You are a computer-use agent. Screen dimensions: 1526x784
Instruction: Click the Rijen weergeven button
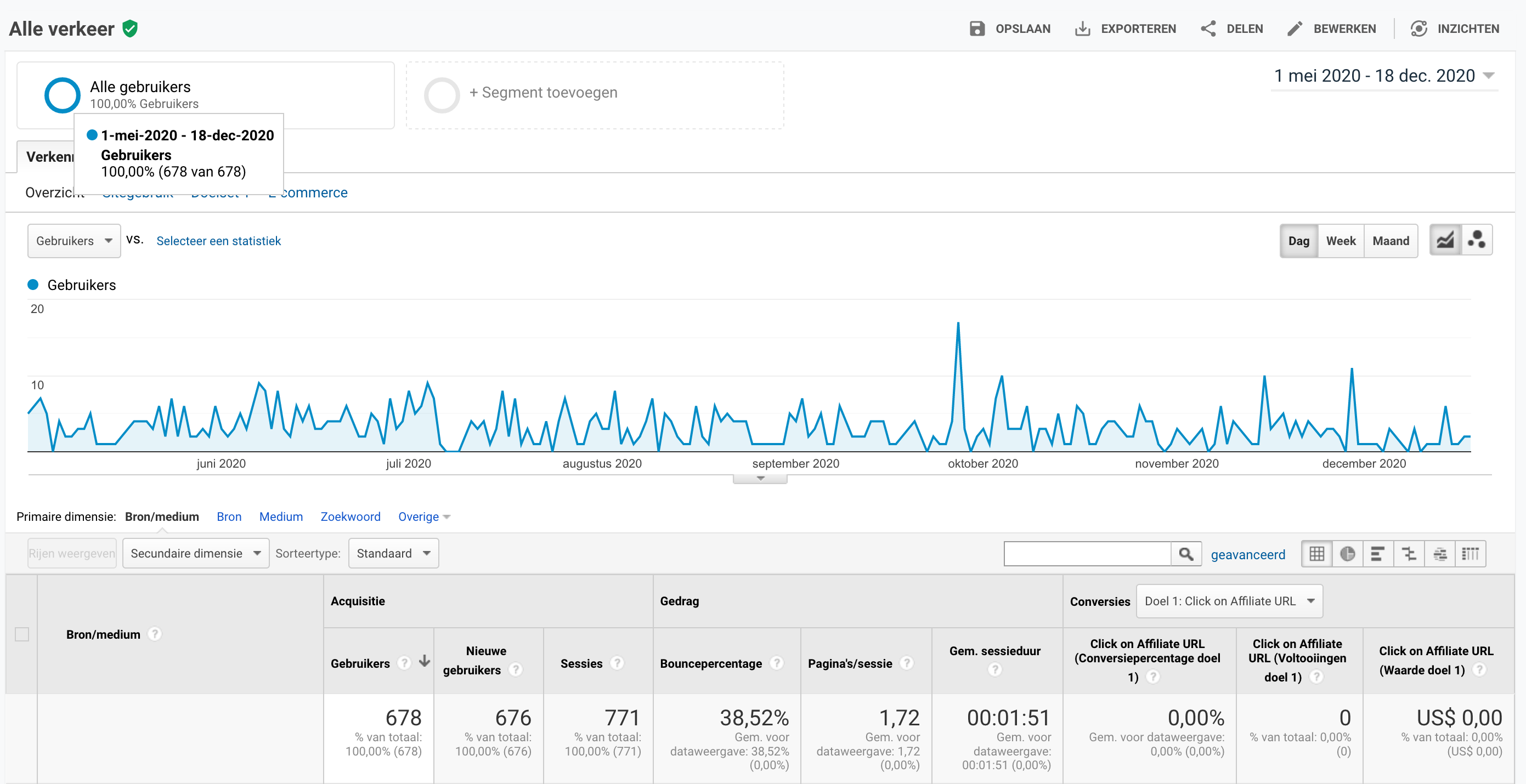72,553
